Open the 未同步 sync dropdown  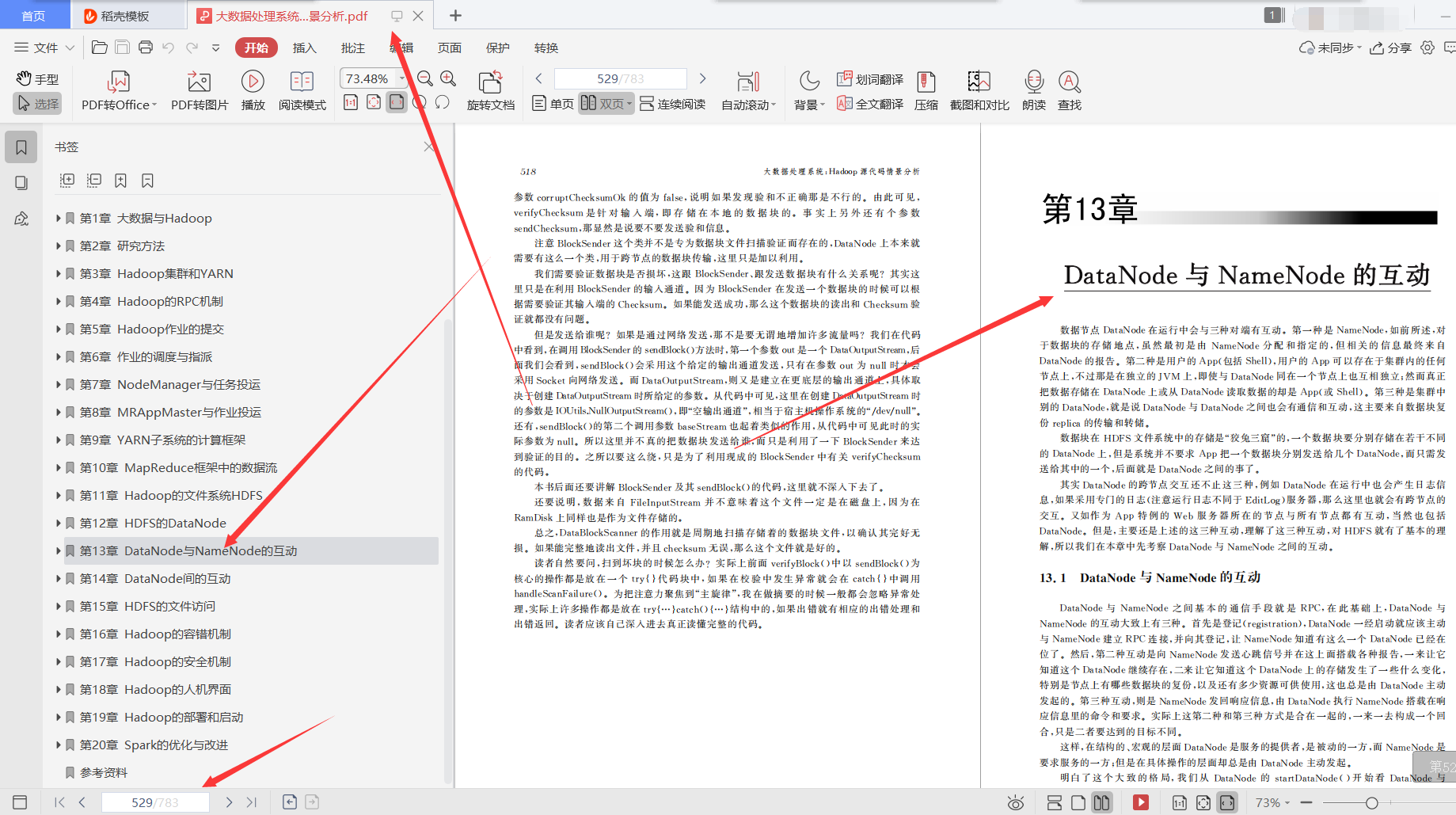click(1330, 48)
